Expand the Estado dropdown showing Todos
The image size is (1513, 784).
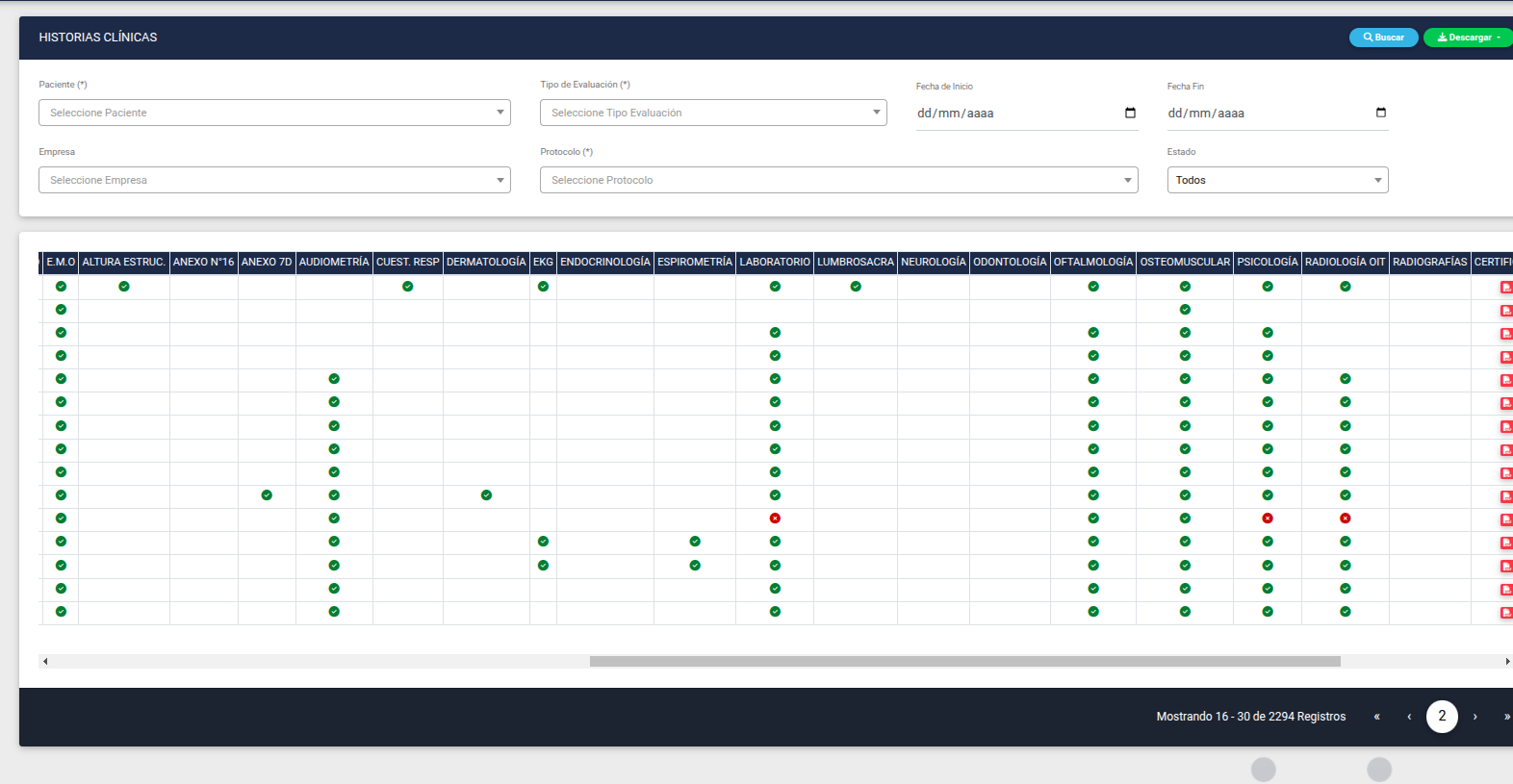click(1277, 180)
